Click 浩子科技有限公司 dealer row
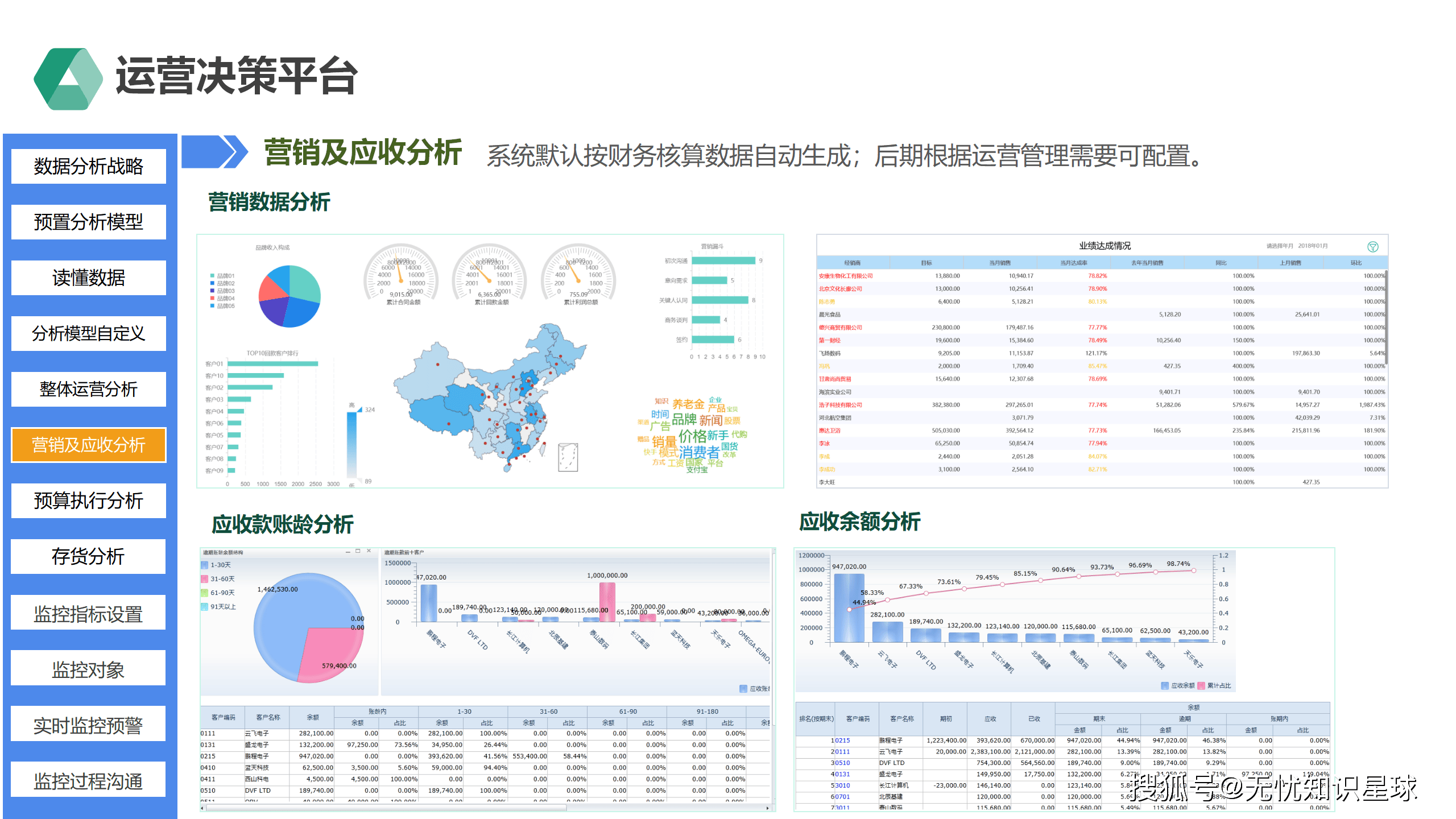Screen dimensions: 1456x819 coord(1102,405)
